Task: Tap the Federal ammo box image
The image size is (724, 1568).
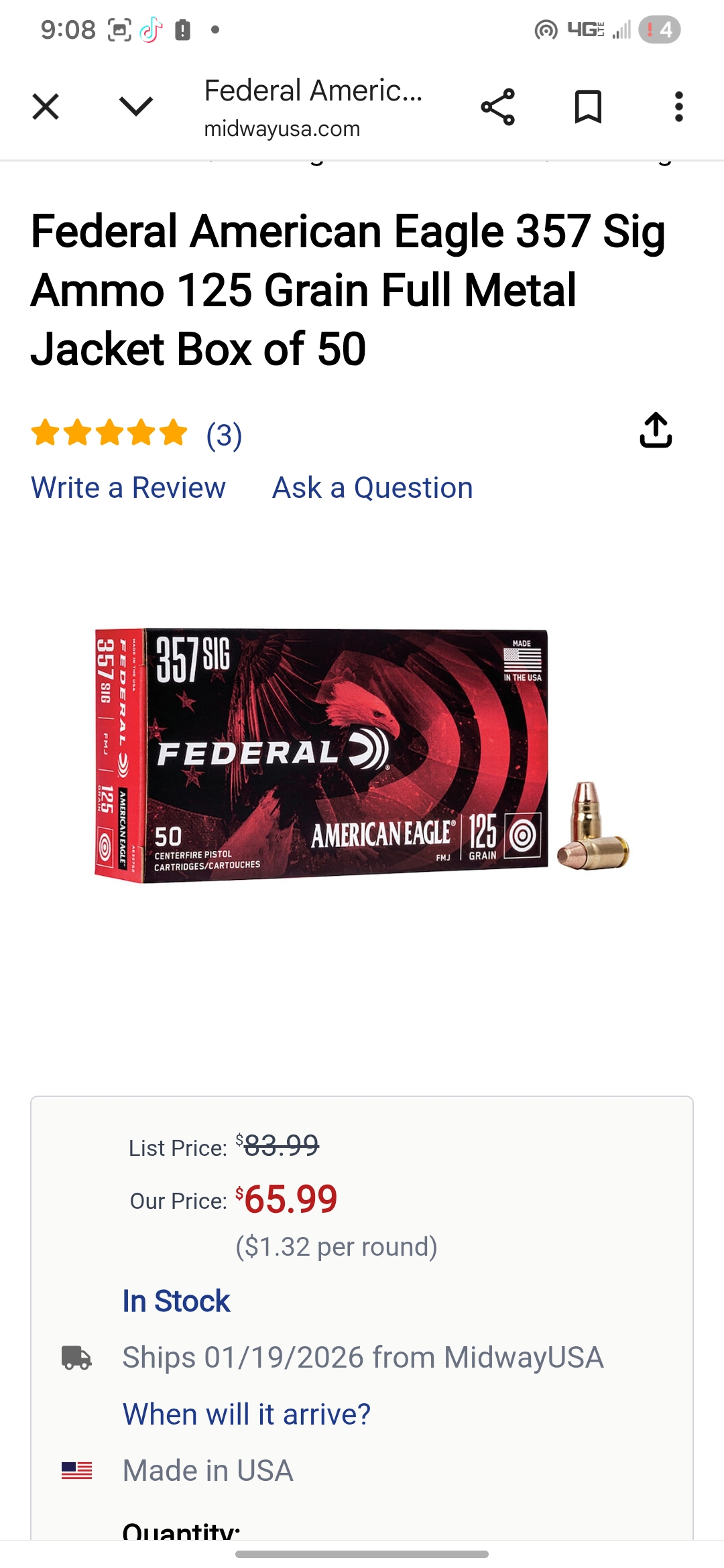Action: (x=321, y=755)
